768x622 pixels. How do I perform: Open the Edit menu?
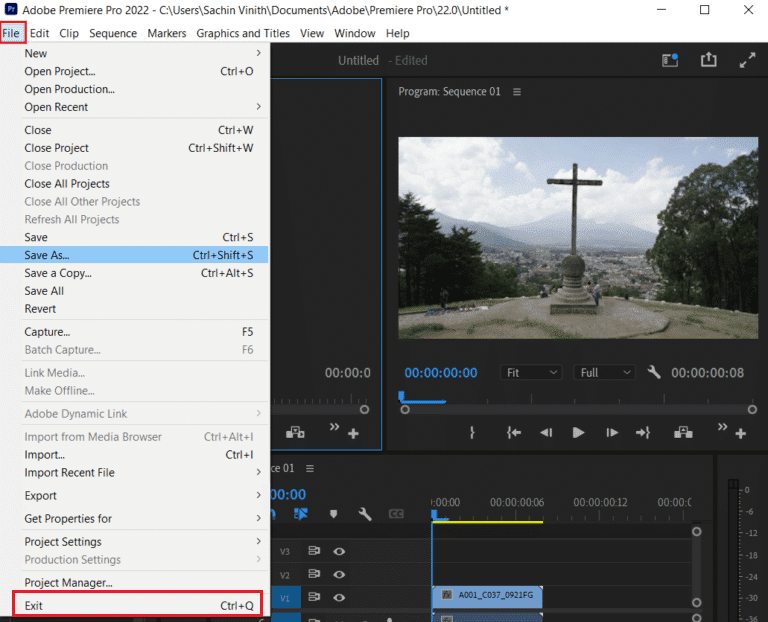[39, 33]
